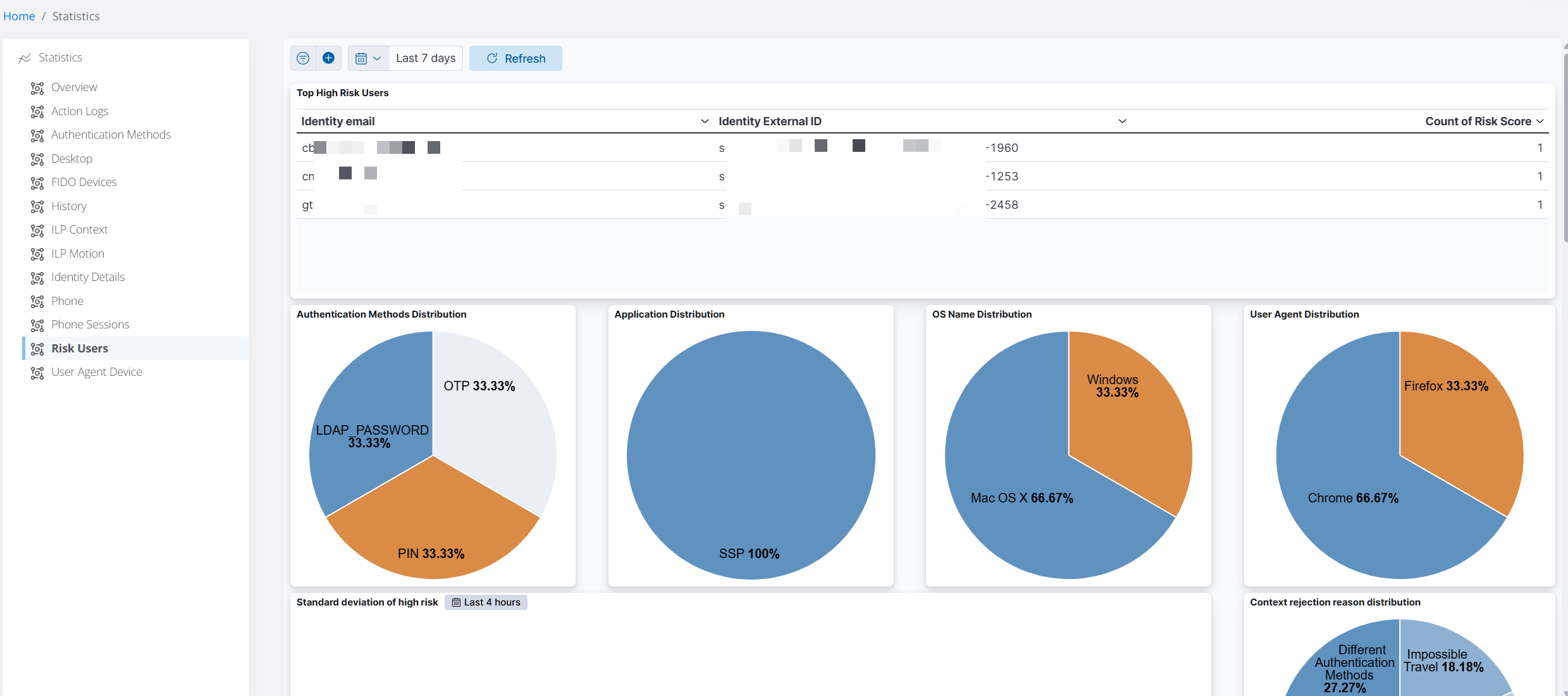Open Authentication Methods in sidebar
The image size is (1568, 696).
click(111, 135)
